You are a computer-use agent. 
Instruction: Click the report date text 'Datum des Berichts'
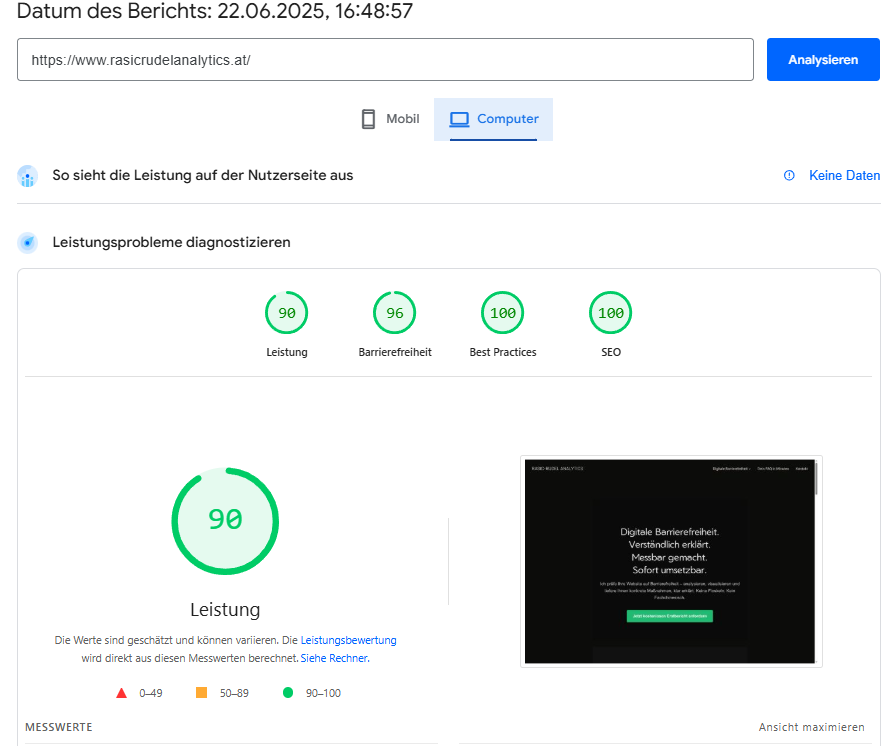215,11
